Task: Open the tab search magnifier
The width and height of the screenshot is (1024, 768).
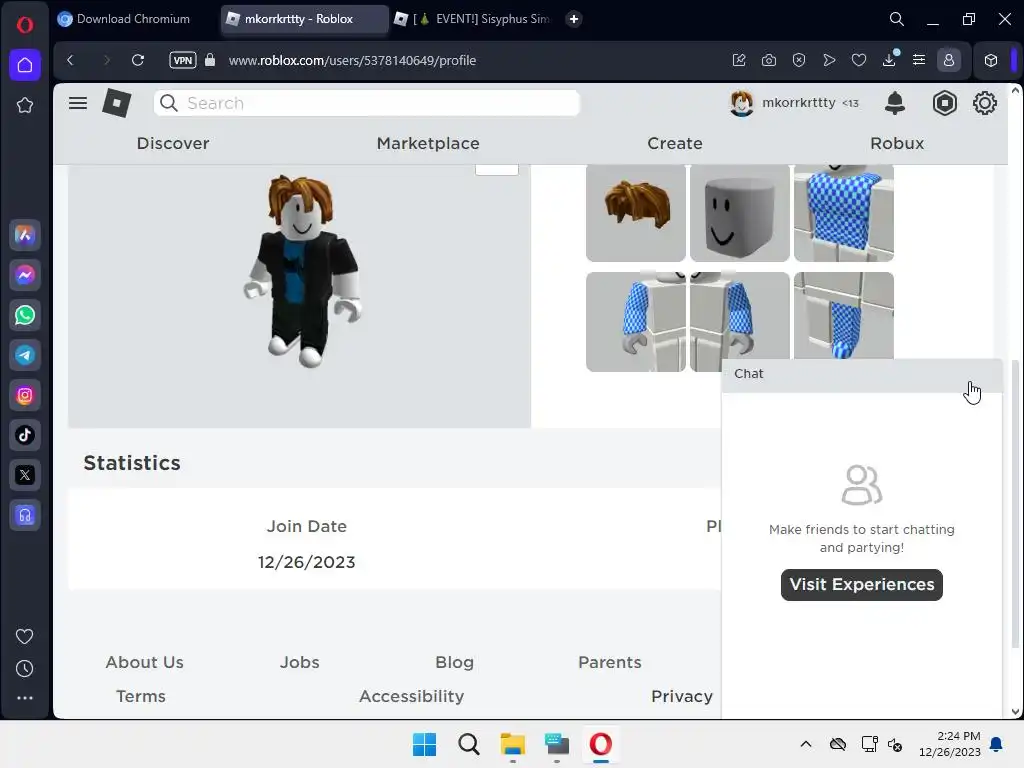Action: point(897,19)
